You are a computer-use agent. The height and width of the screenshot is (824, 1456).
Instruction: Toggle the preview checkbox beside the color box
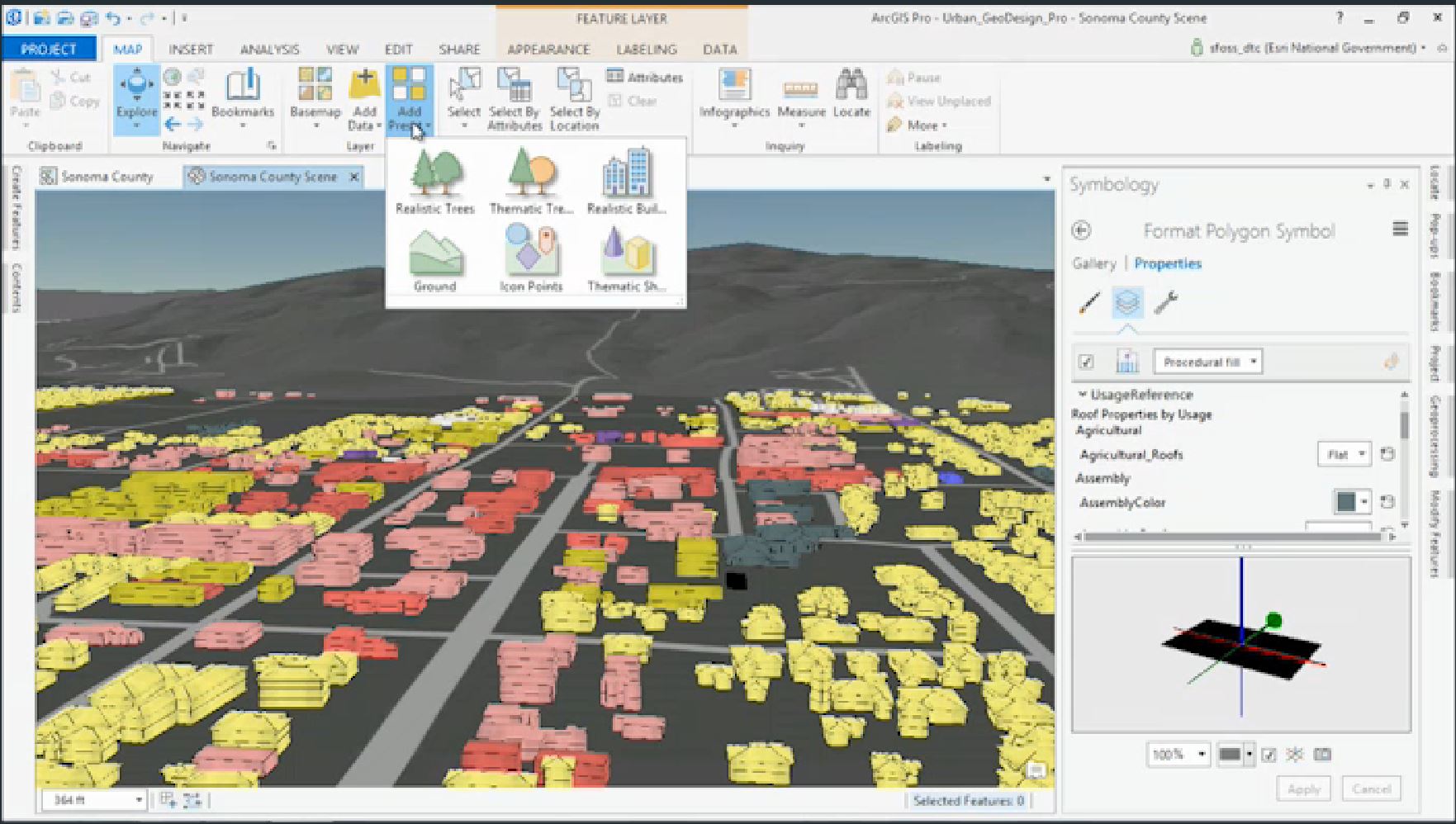coord(1269,755)
